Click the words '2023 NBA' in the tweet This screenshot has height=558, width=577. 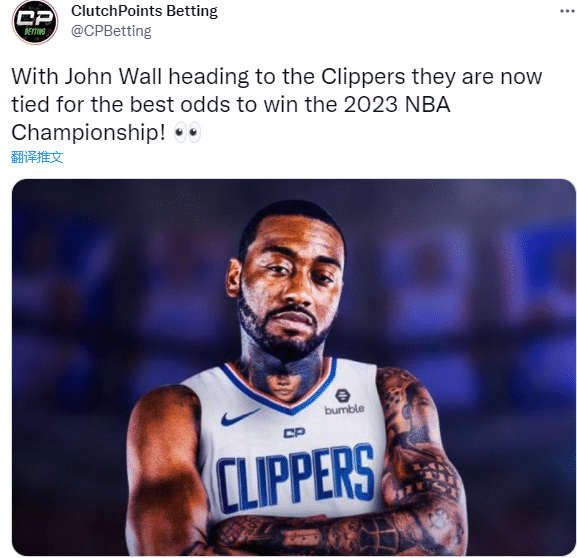[397, 105]
